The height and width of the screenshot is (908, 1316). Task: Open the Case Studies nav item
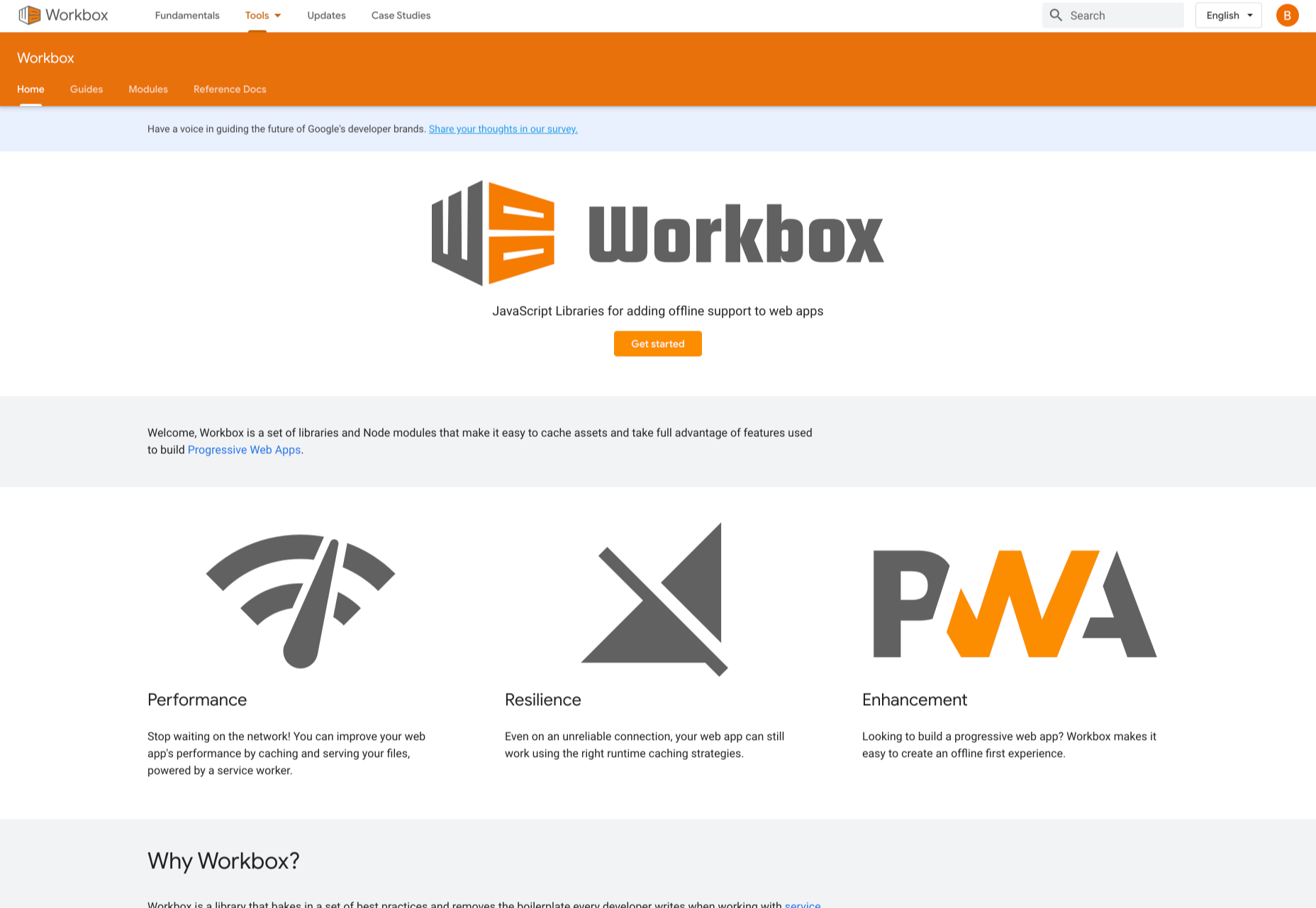401,15
